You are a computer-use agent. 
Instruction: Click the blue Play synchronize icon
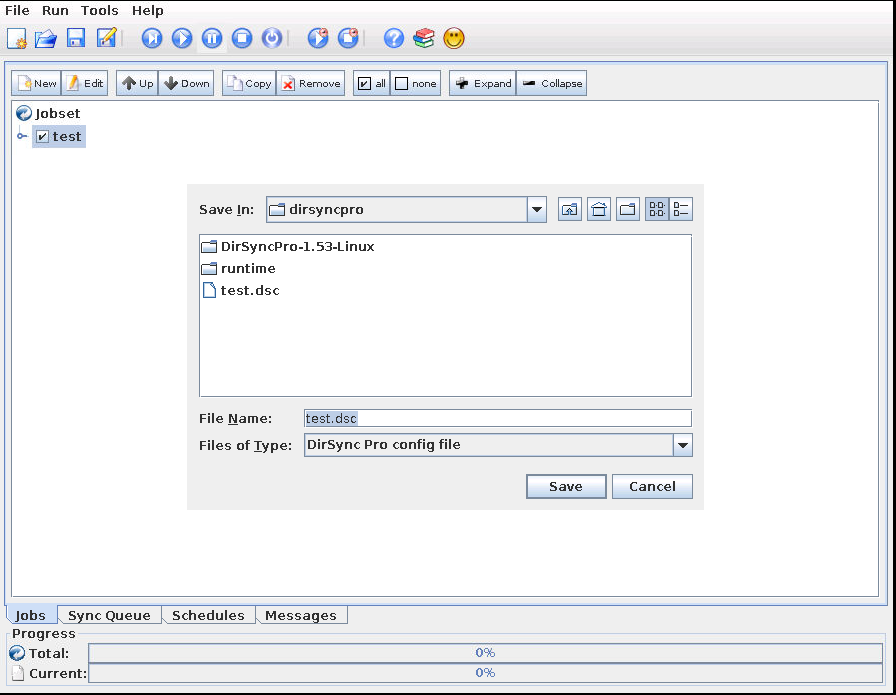(x=182, y=38)
